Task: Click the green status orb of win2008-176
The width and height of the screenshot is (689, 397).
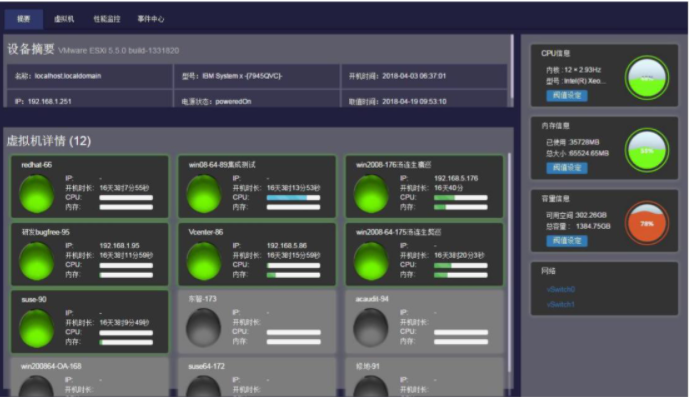Action: (371, 193)
